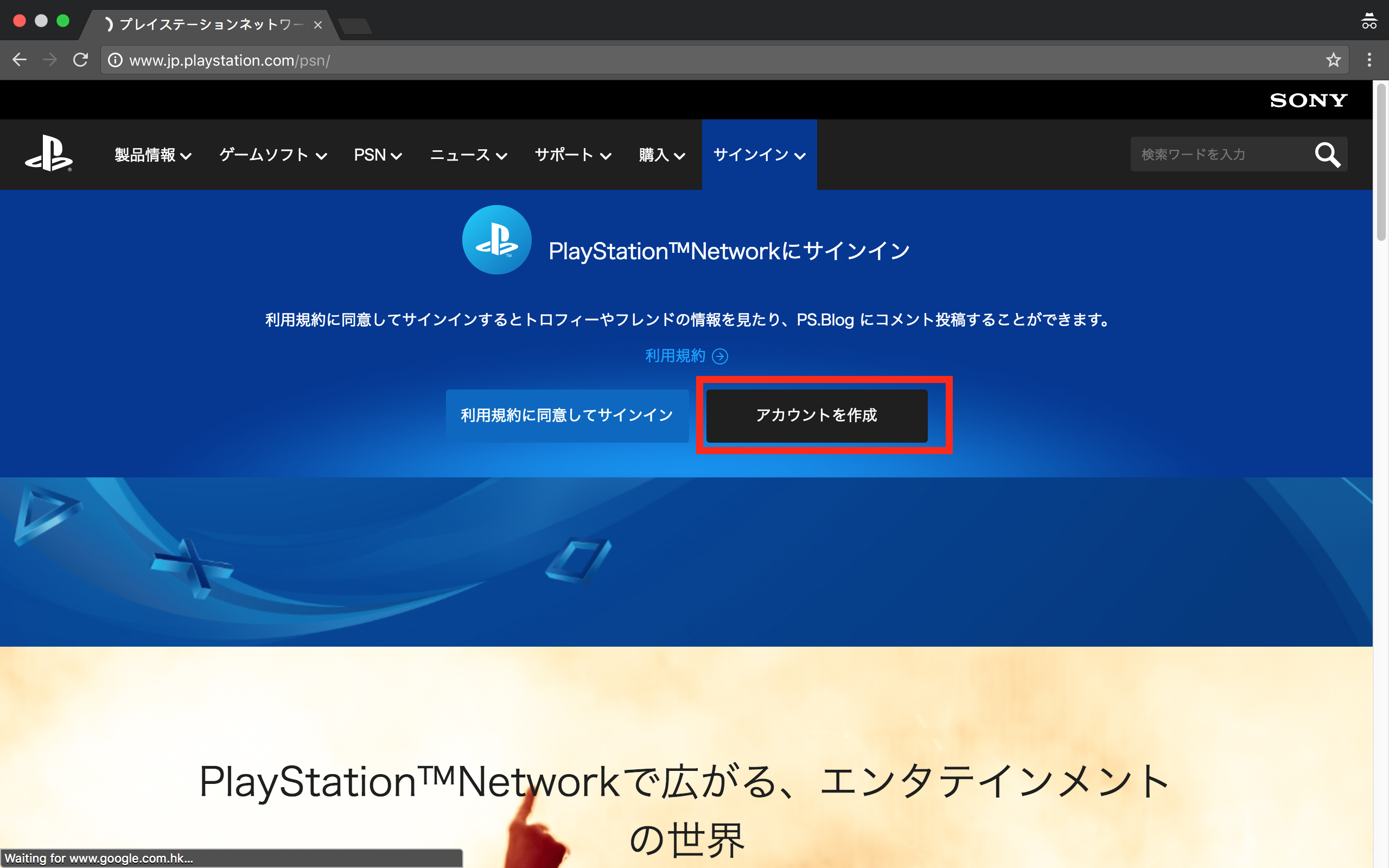Click the SONY logo
The width and height of the screenshot is (1389, 868).
(x=1308, y=100)
